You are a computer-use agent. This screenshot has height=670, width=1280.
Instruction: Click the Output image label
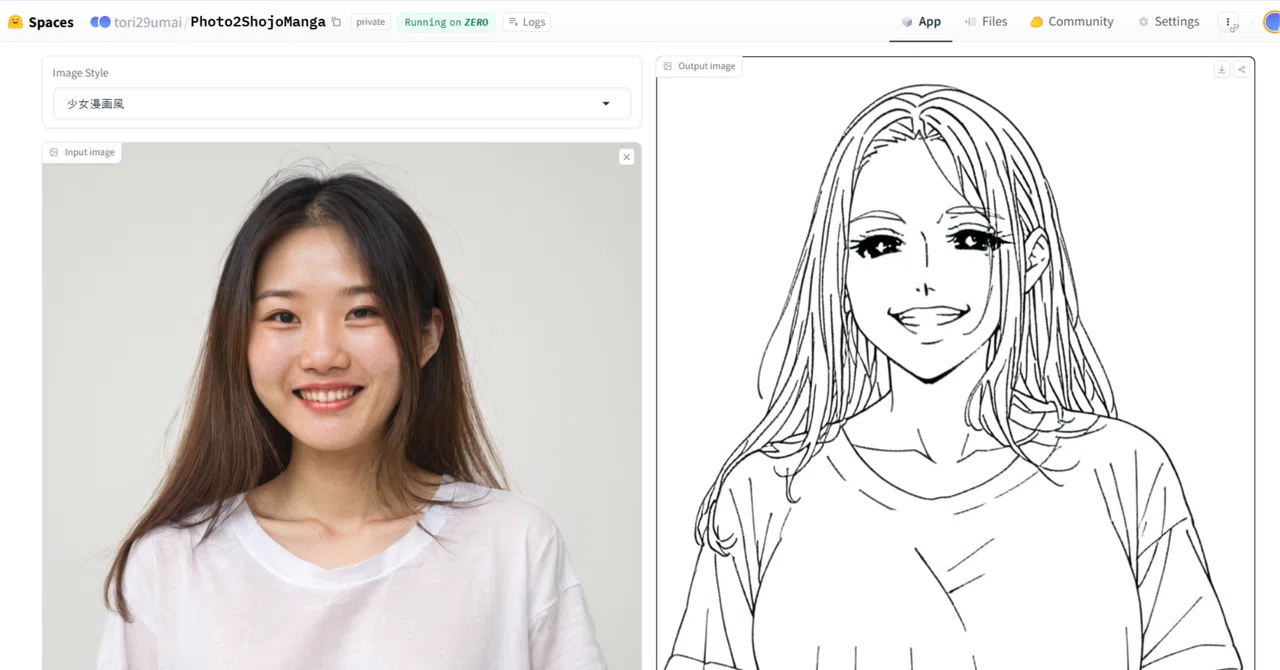[x=699, y=66]
